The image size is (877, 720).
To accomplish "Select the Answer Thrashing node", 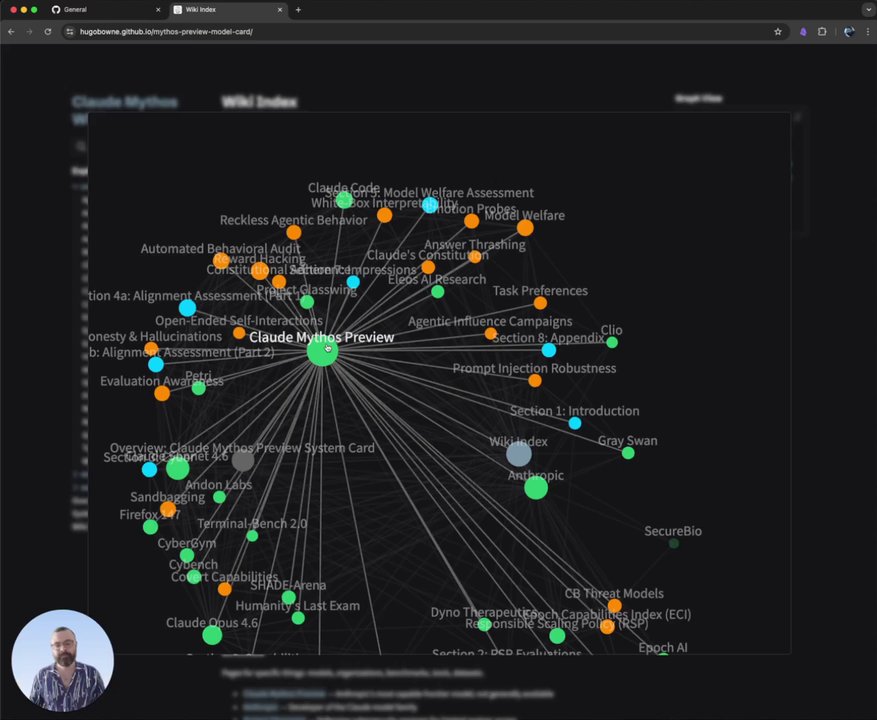I will pos(475,257).
